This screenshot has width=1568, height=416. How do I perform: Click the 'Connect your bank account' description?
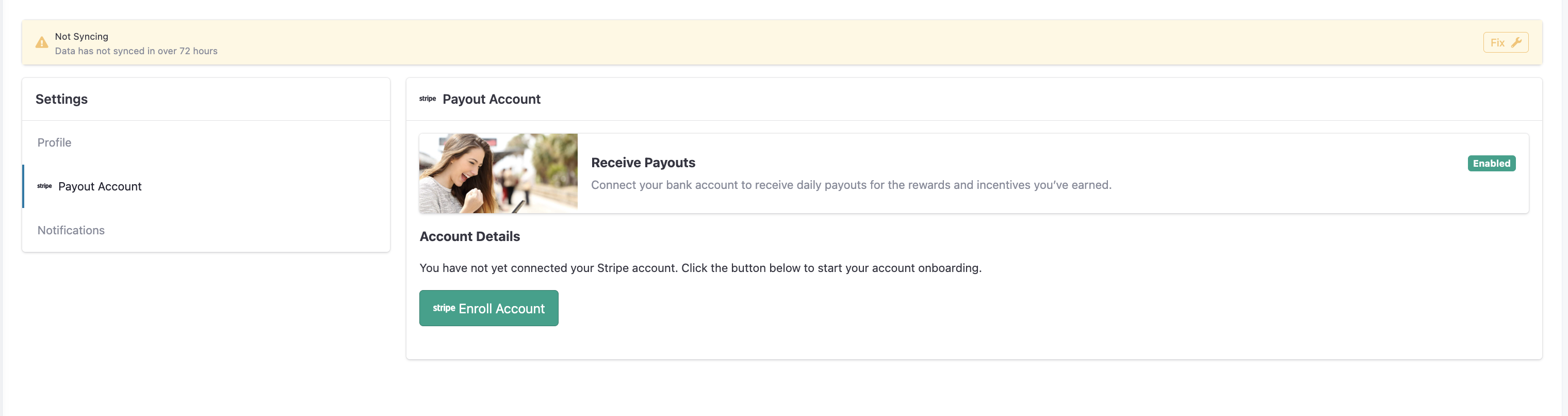point(851,185)
